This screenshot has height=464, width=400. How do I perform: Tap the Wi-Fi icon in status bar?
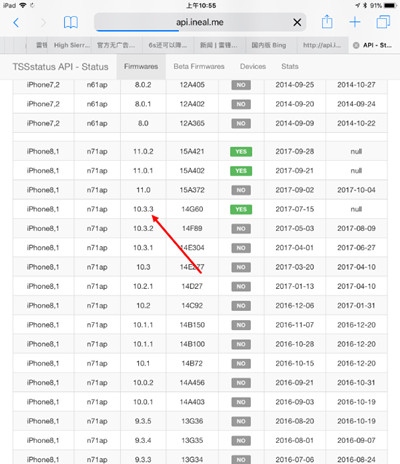[23, 5]
